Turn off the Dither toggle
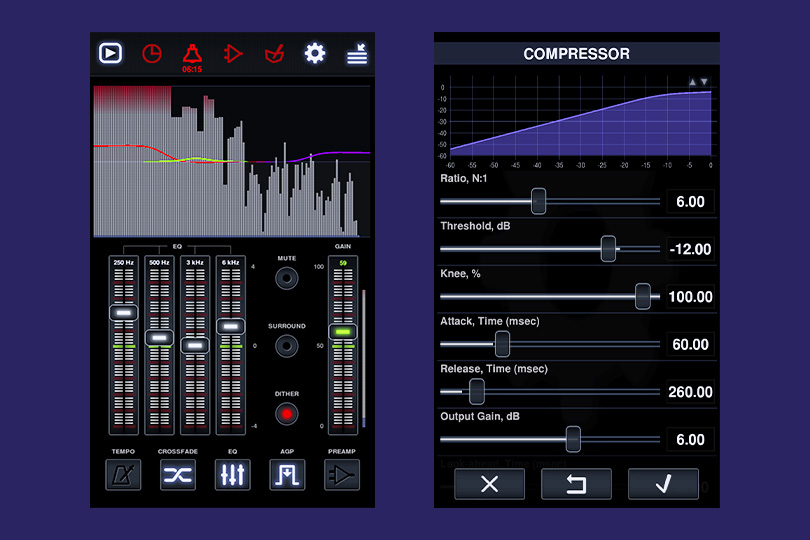810x540 pixels. [x=287, y=413]
